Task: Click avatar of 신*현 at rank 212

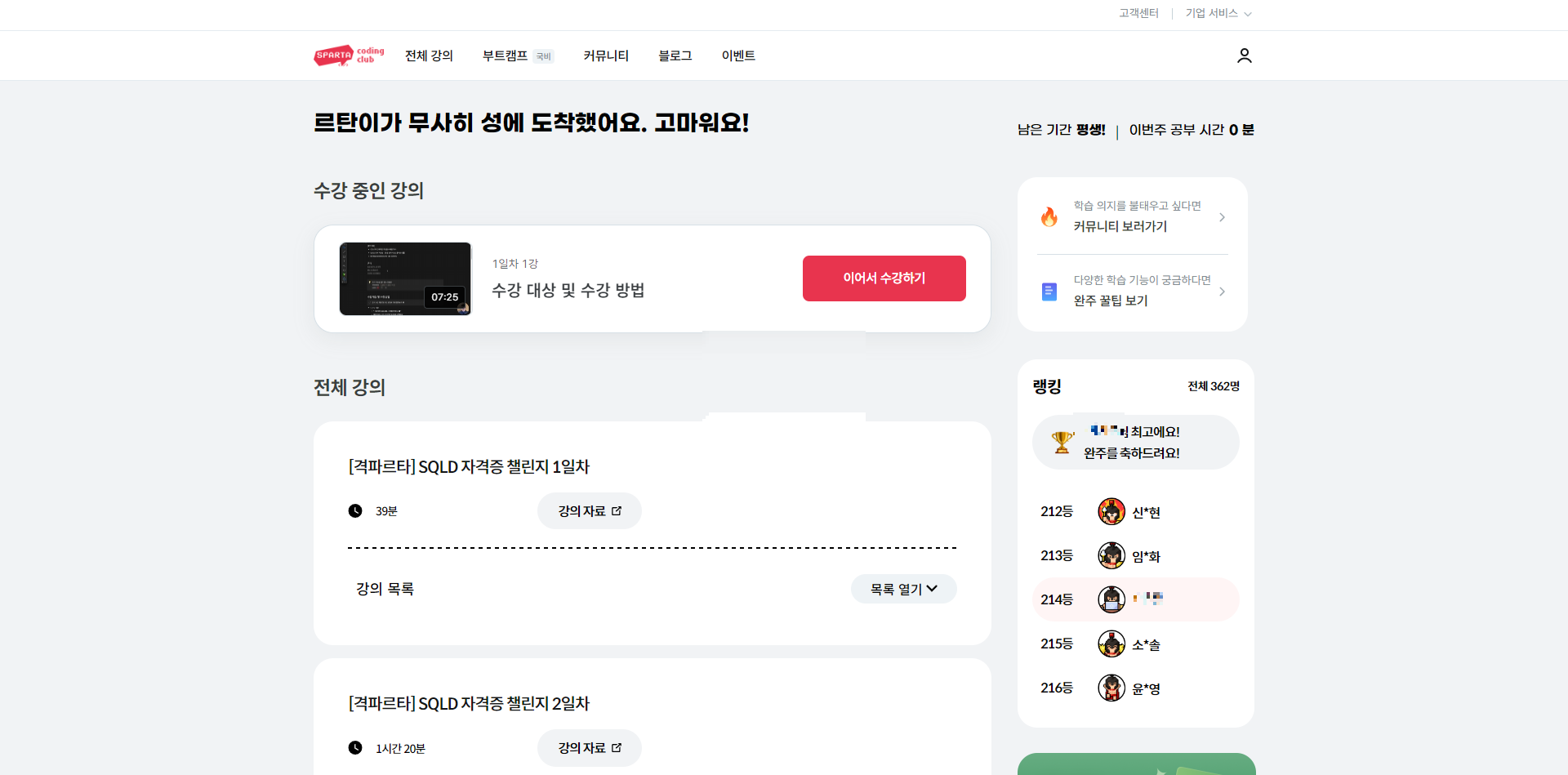Action: tap(1111, 512)
